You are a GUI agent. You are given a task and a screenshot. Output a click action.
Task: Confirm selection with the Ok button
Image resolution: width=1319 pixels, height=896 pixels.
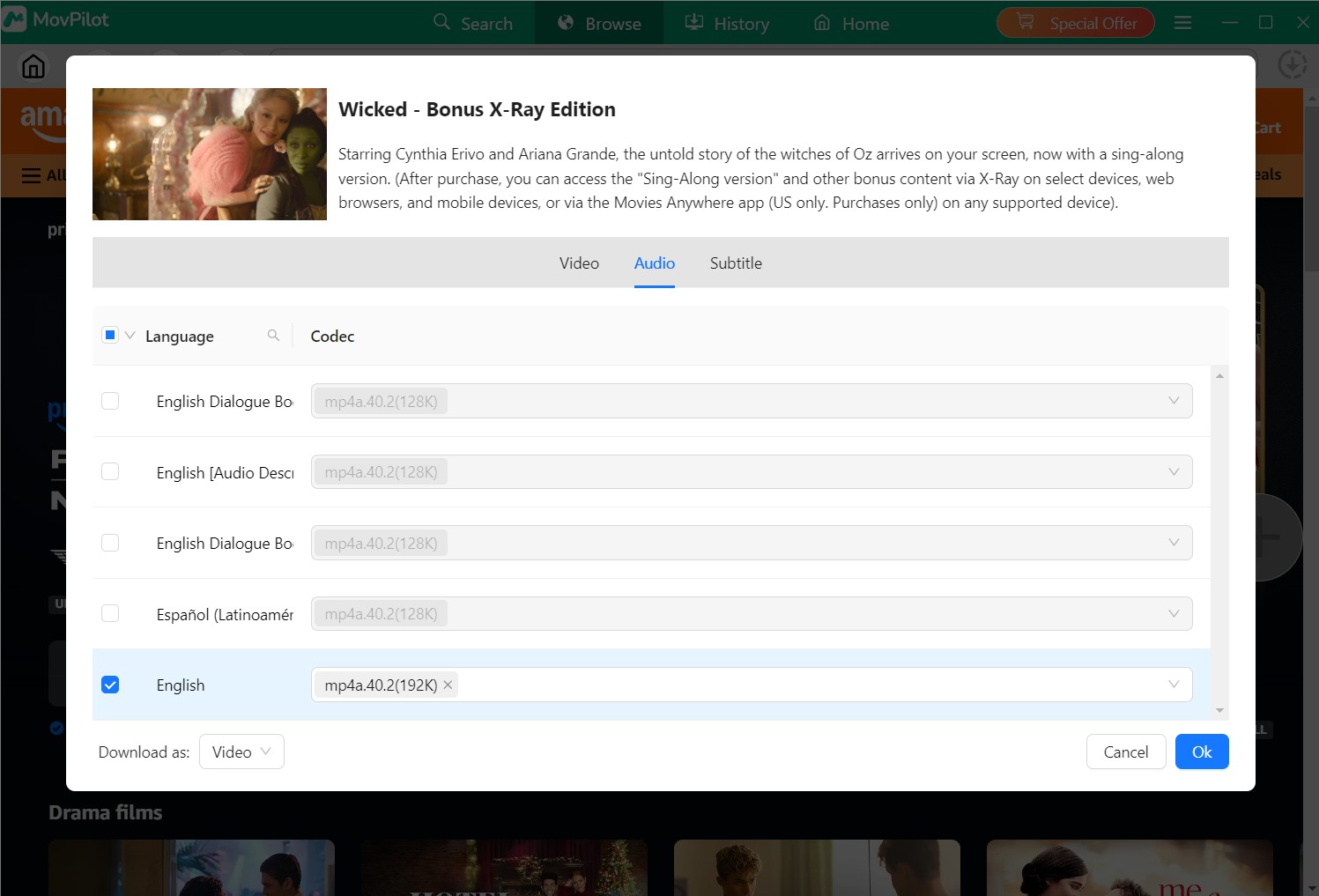(x=1201, y=752)
